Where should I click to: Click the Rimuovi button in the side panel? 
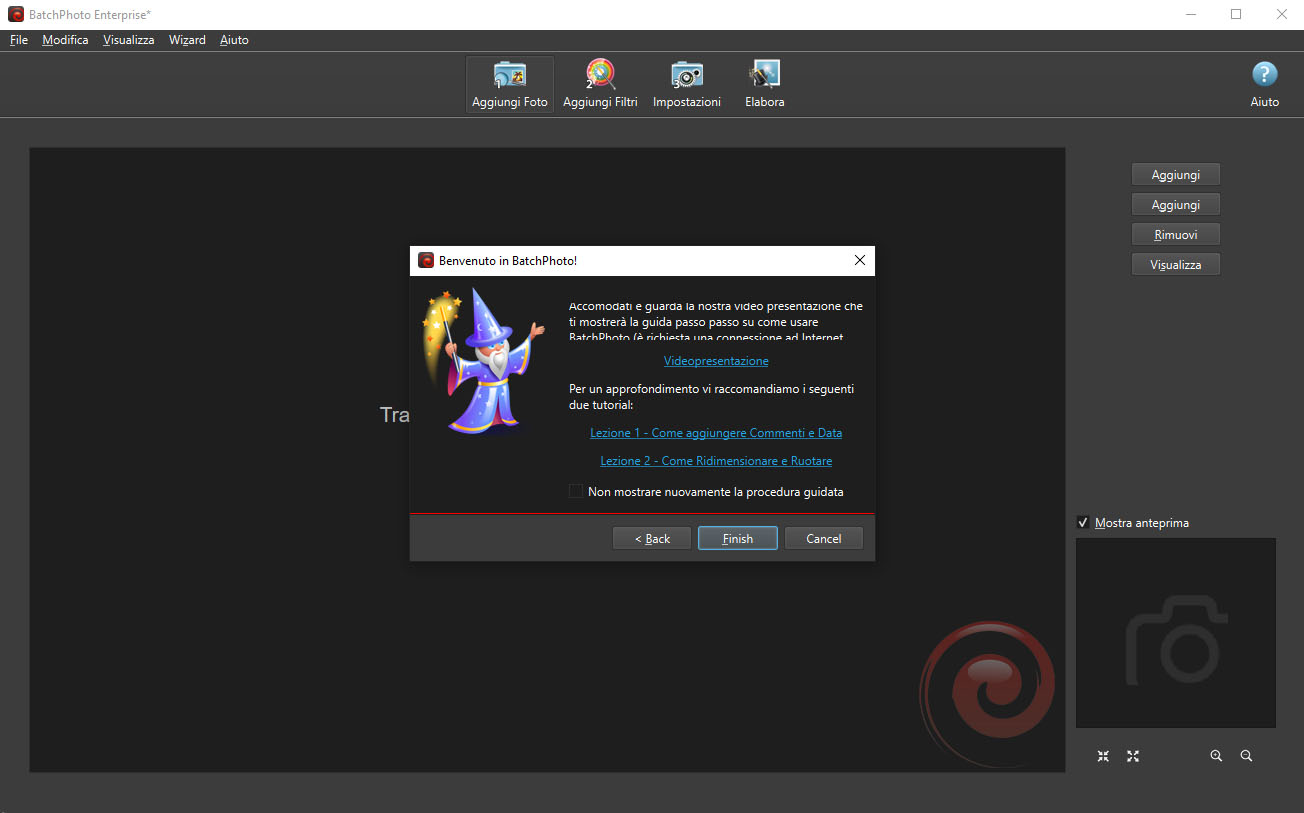point(1176,235)
